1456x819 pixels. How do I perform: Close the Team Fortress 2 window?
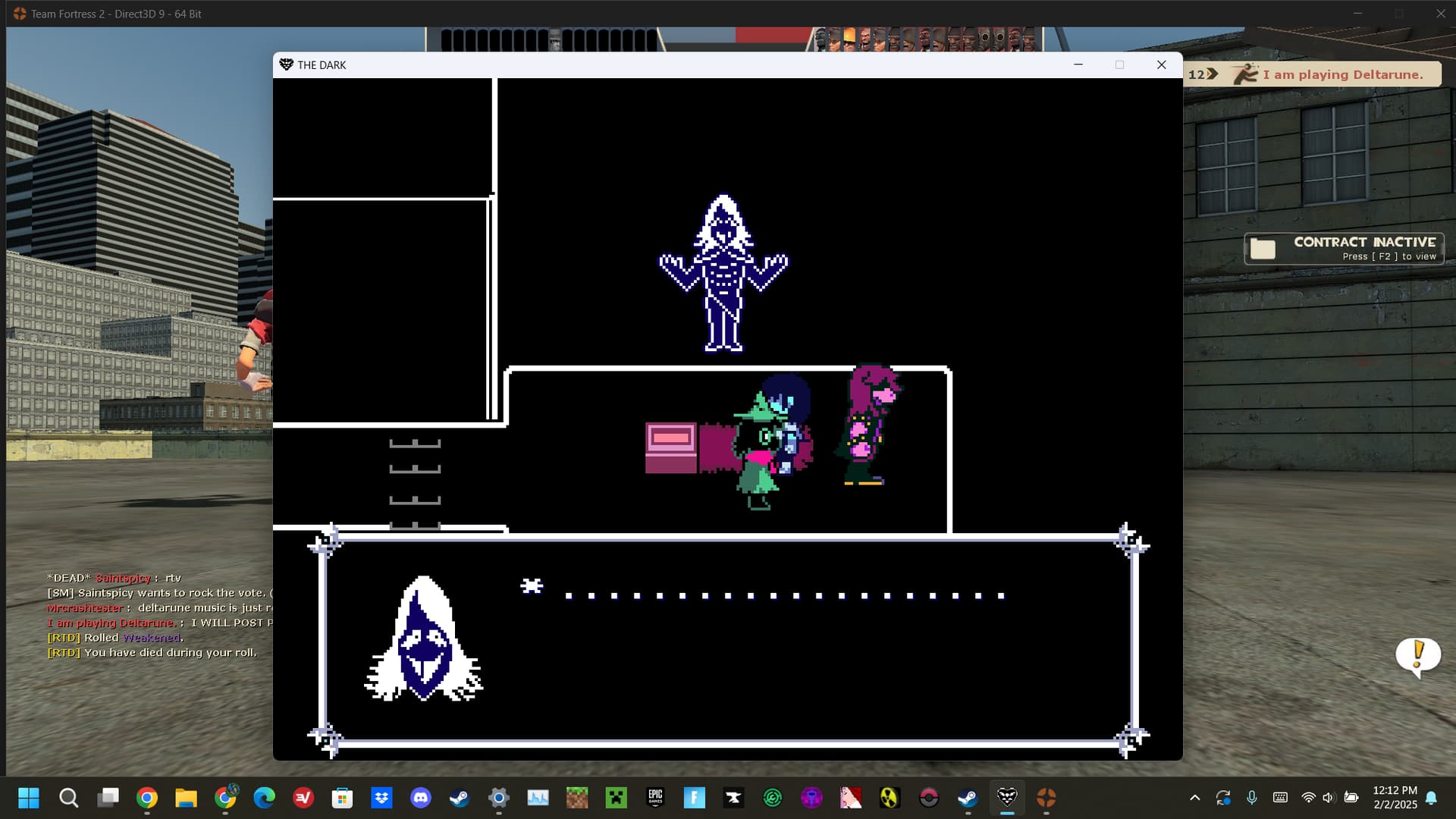(1440, 14)
